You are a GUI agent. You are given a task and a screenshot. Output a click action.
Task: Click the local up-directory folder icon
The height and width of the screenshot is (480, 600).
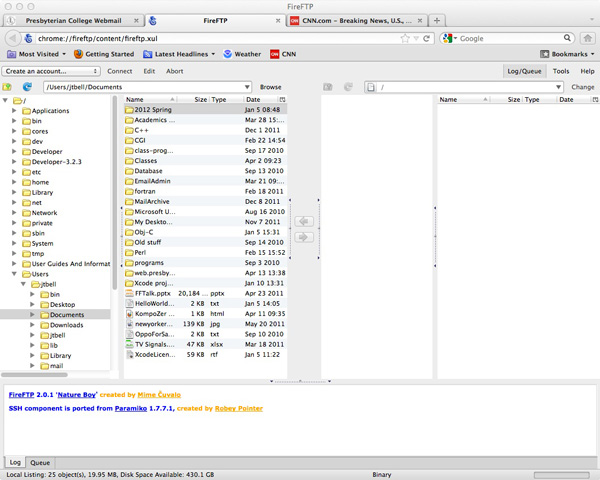pos(8,87)
